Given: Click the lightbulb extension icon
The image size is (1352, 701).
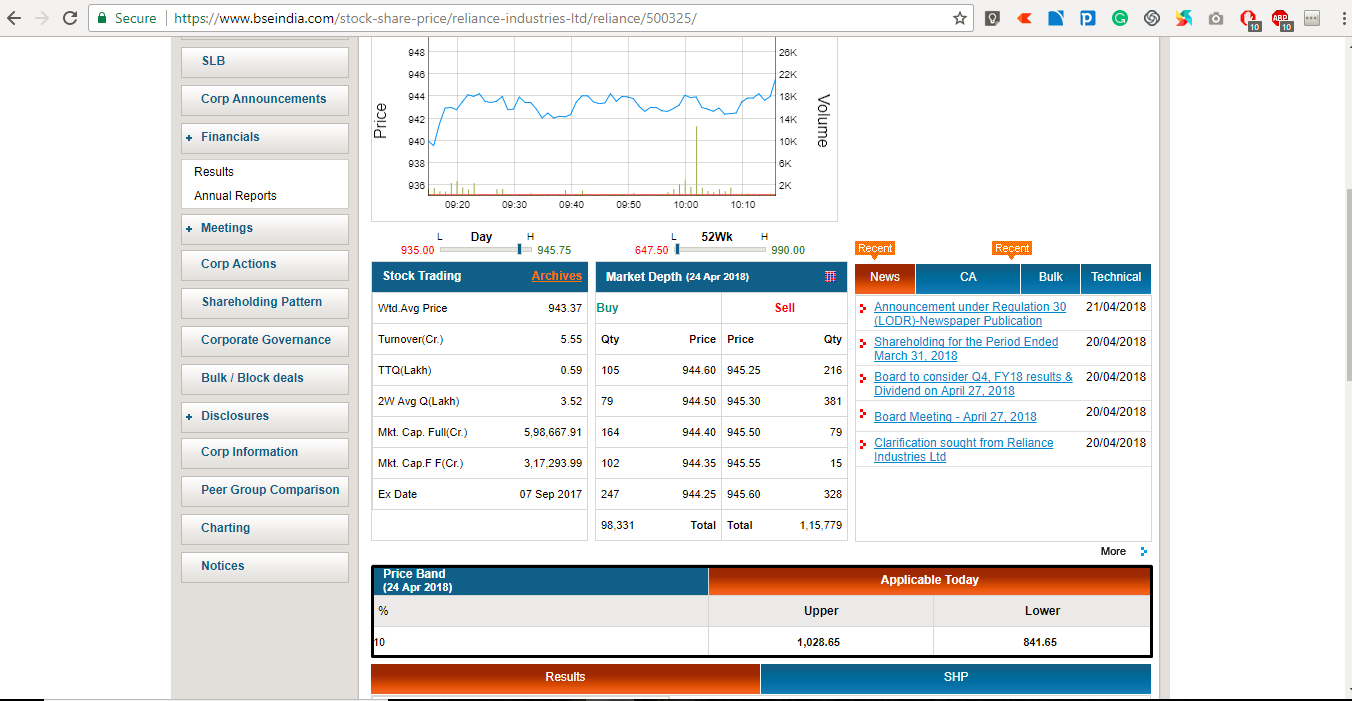Looking at the screenshot, I should 992,18.
